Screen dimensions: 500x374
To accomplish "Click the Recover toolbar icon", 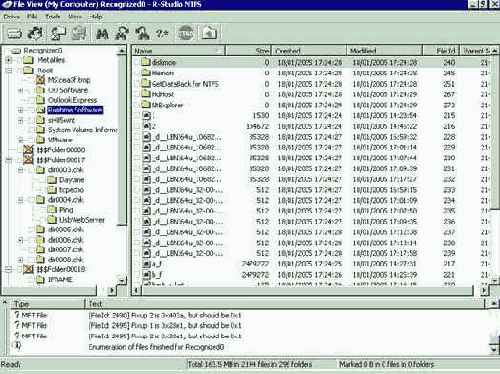I will 58,33.
